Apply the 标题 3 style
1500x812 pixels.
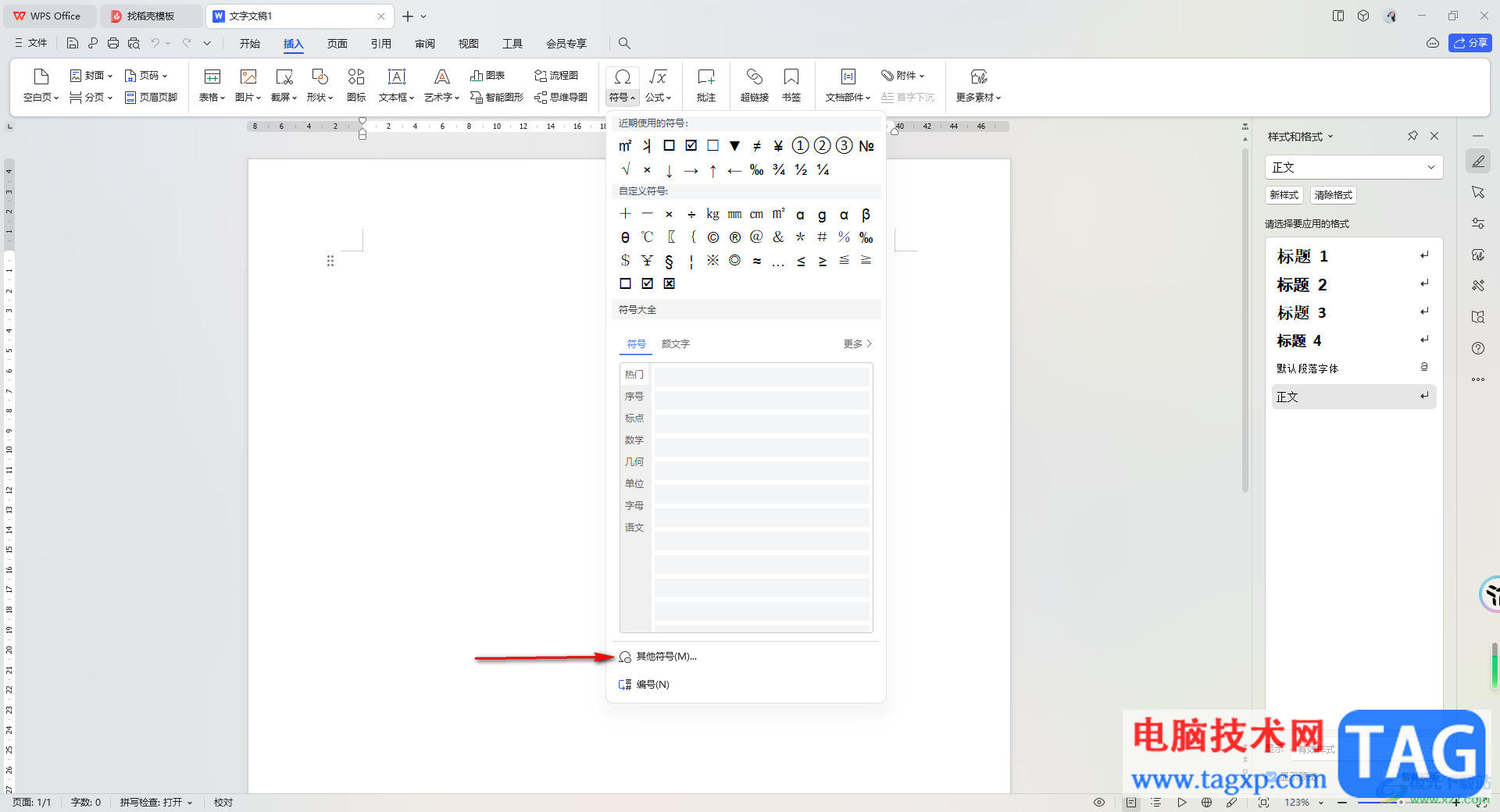1353,313
